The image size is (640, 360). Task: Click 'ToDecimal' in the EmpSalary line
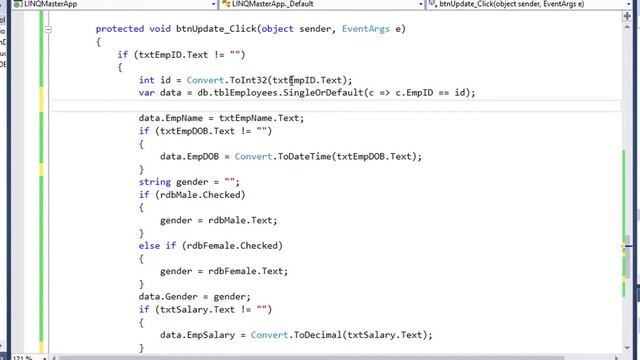pyautogui.click(x=318, y=335)
